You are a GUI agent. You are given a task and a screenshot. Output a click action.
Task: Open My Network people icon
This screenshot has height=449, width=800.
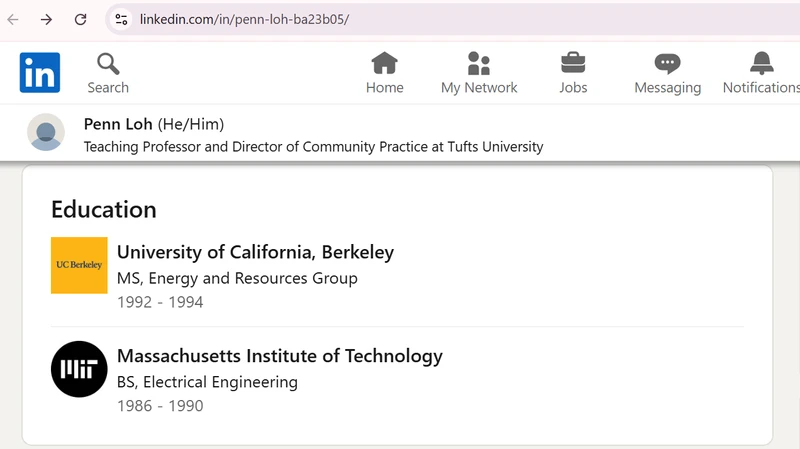pyautogui.click(x=479, y=63)
